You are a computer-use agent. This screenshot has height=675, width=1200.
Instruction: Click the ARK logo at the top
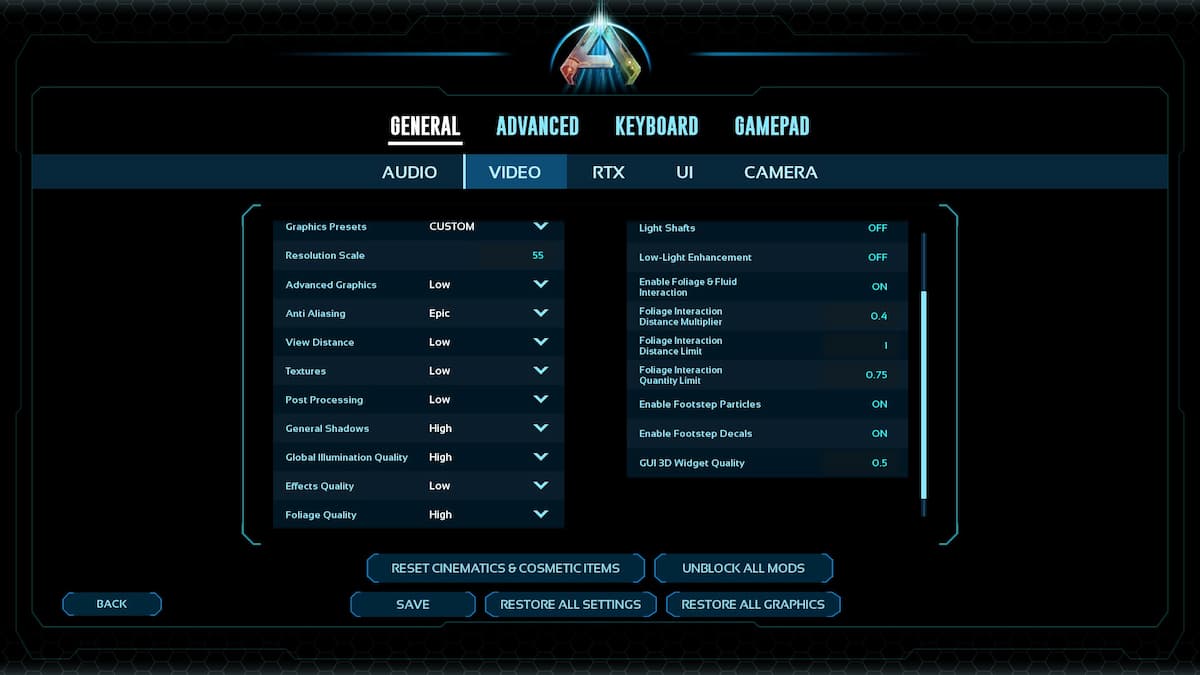tap(599, 52)
